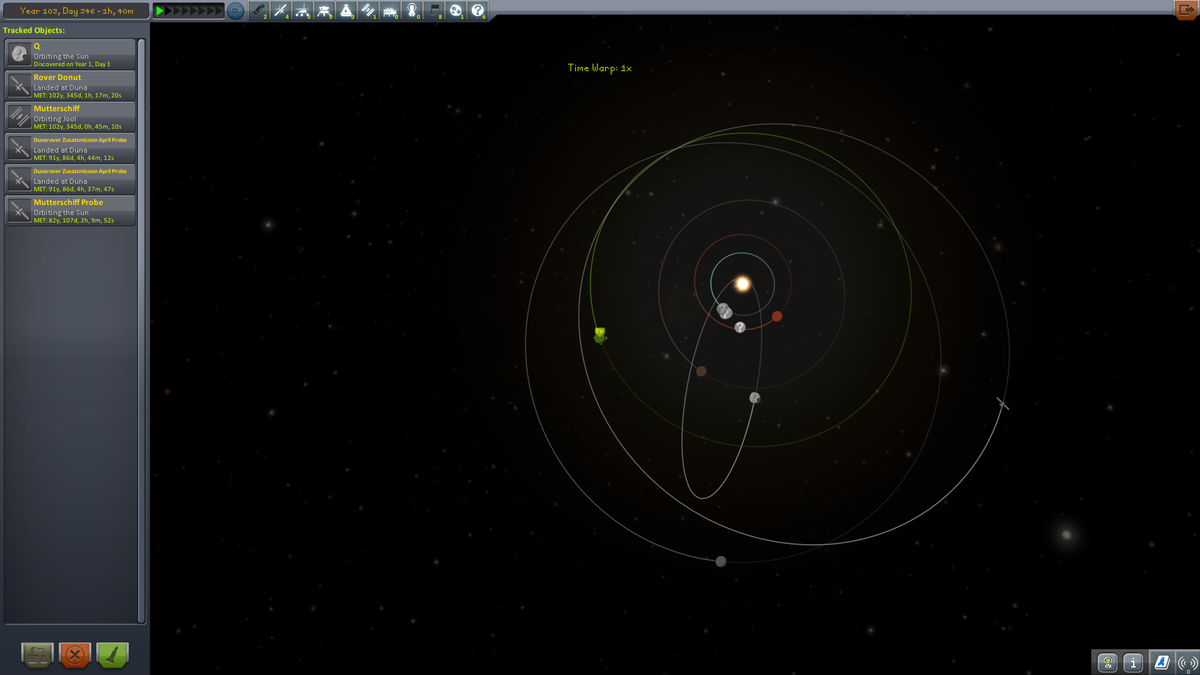Toggle the probes filter icon
1200x675 pixels.
280,10
